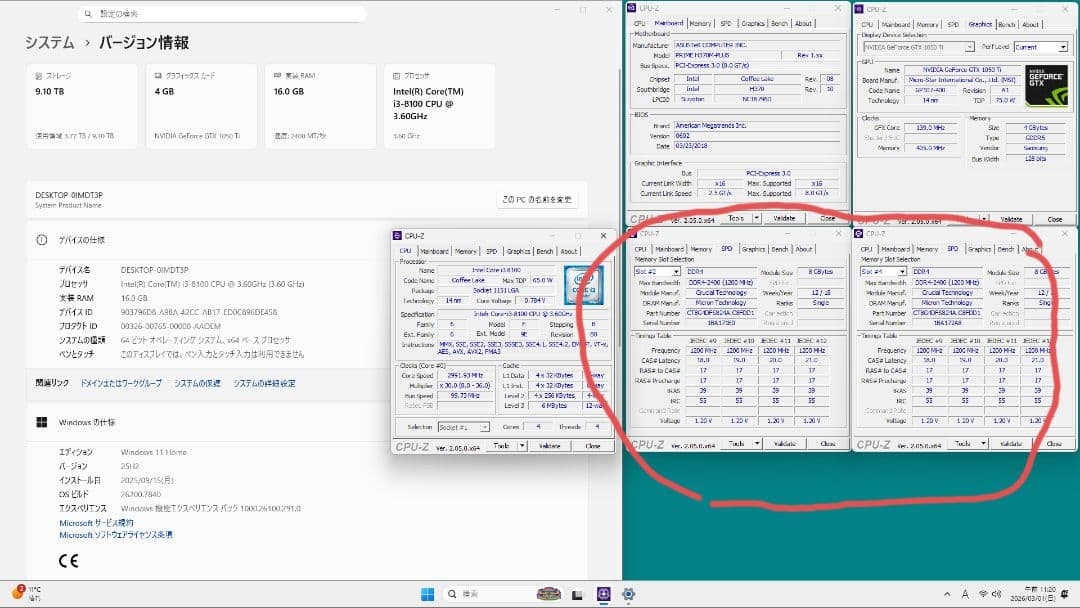Click the title bar icon of the Mainboard CPU-Z window

(632, 8)
